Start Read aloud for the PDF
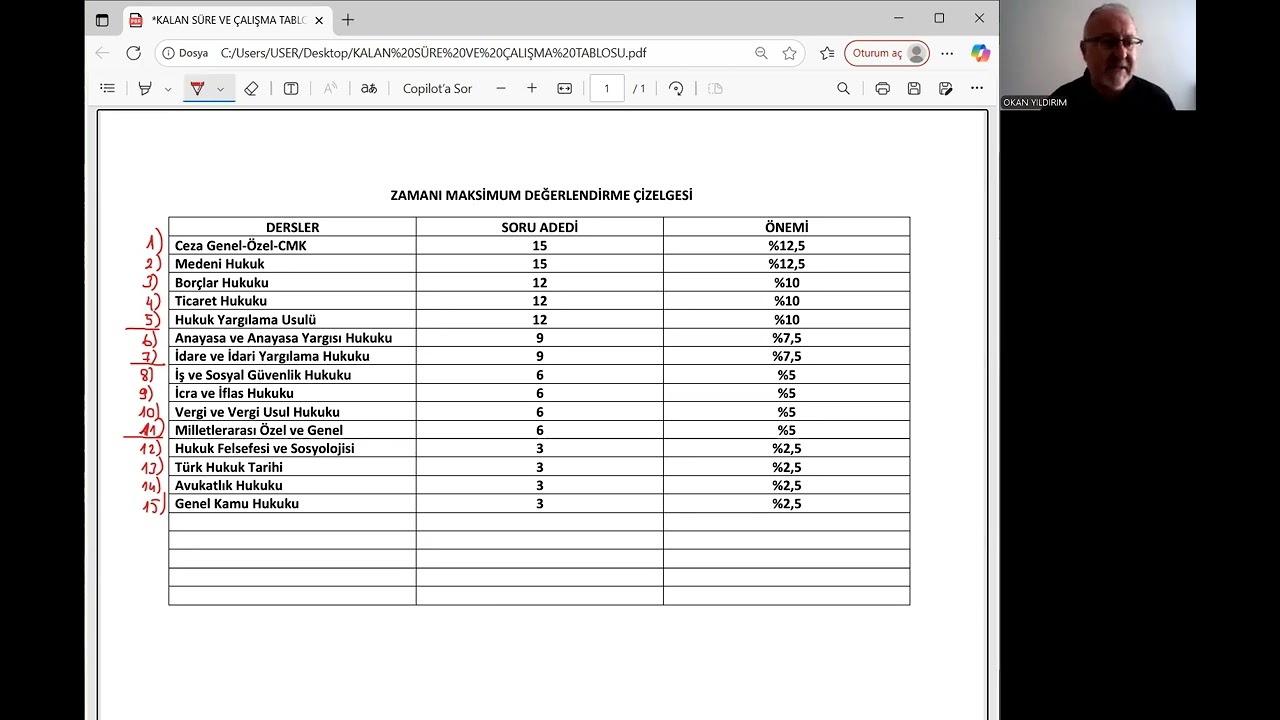Image resolution: width=1280 pixels, height=720 pixels. click(x=330, y=89)
